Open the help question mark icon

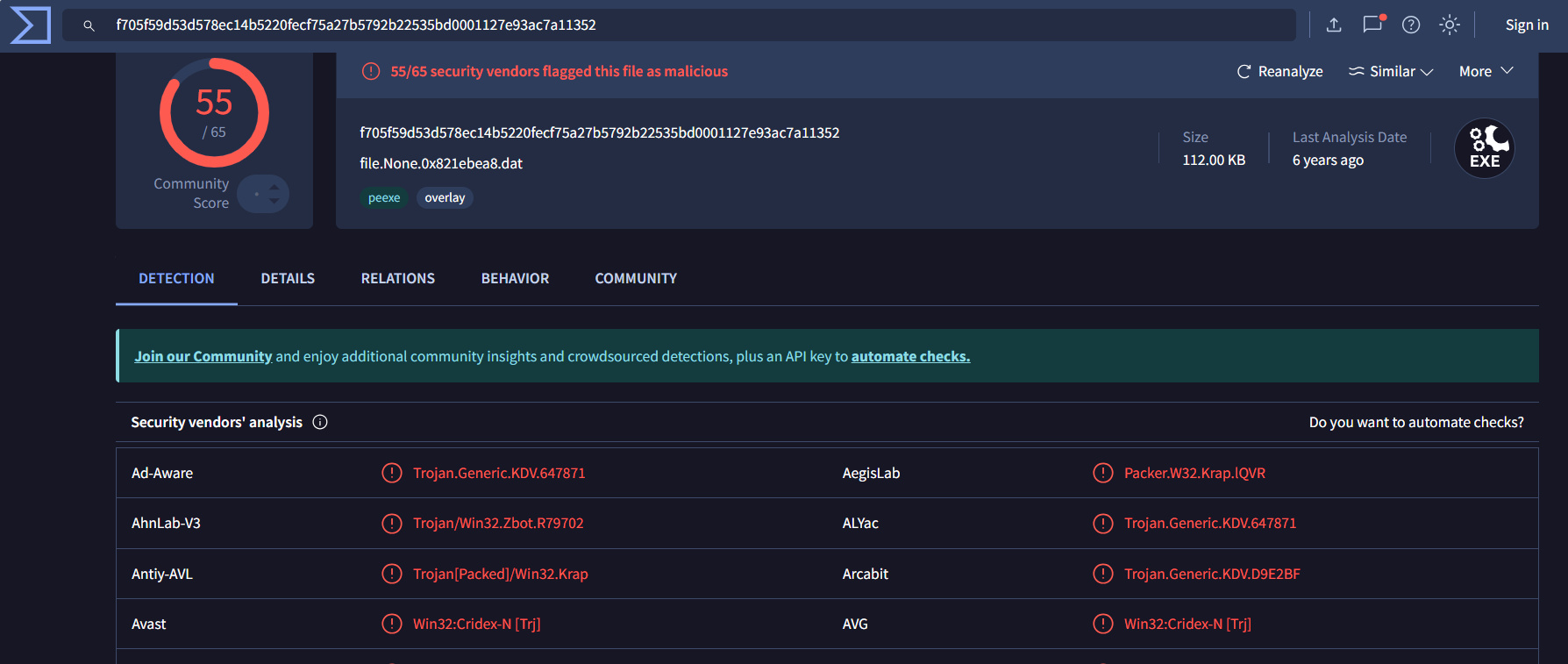point(1411,25)
